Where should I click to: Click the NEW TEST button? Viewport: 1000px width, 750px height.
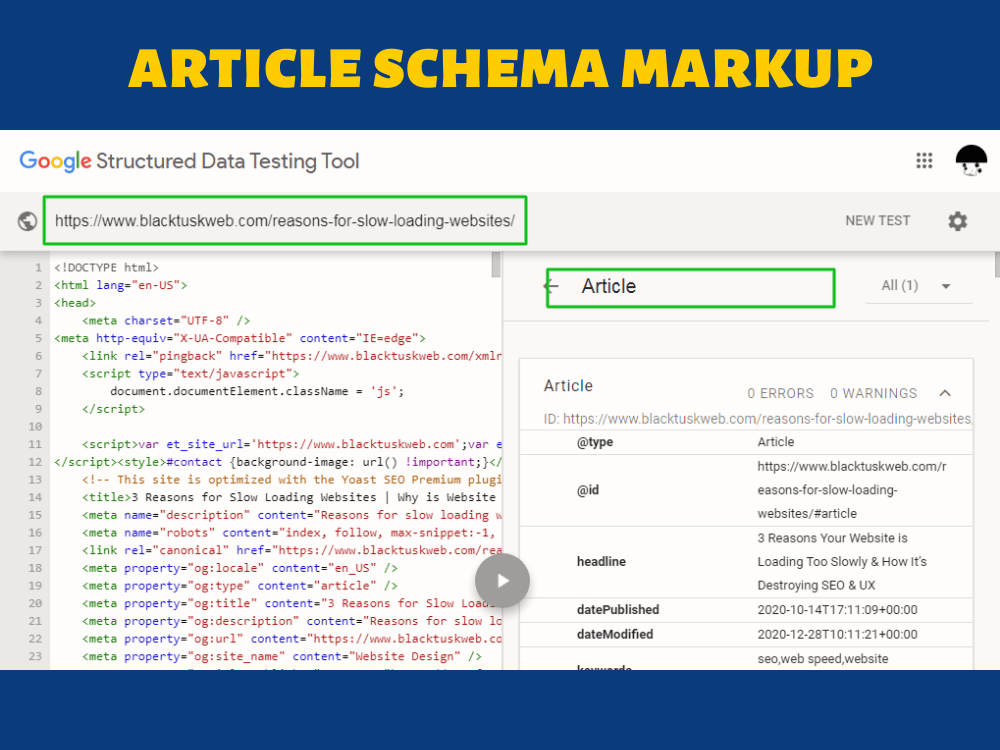[878, 221]
